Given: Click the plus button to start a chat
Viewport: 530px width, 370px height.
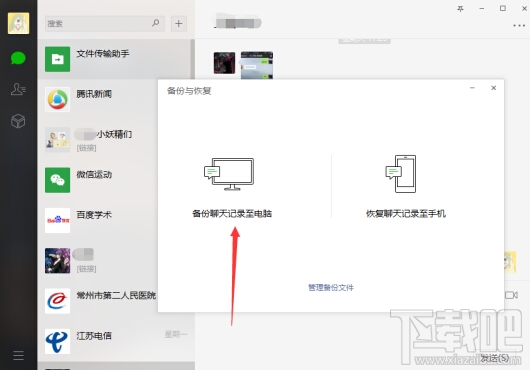Looking at the screenshot, I should 179,23.
